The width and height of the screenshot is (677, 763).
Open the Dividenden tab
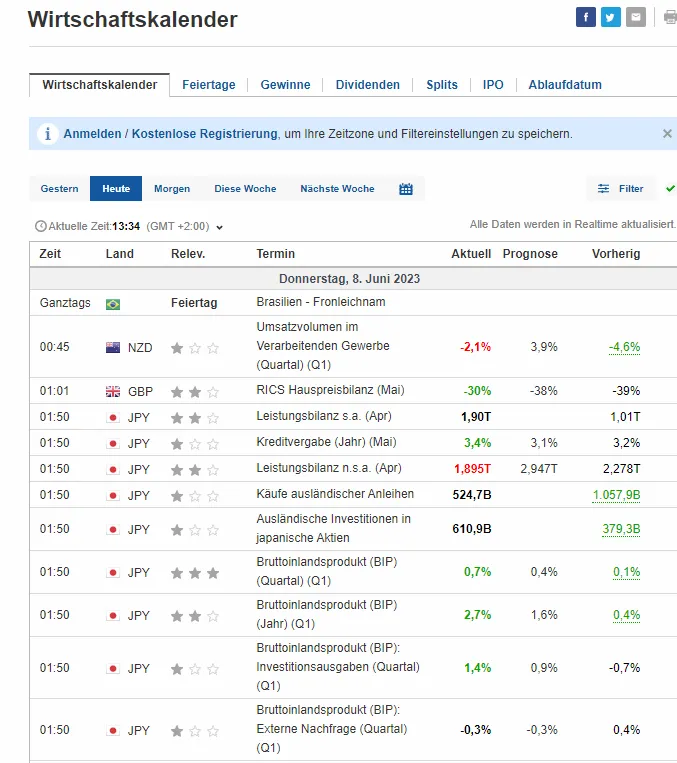pos(367,85)
